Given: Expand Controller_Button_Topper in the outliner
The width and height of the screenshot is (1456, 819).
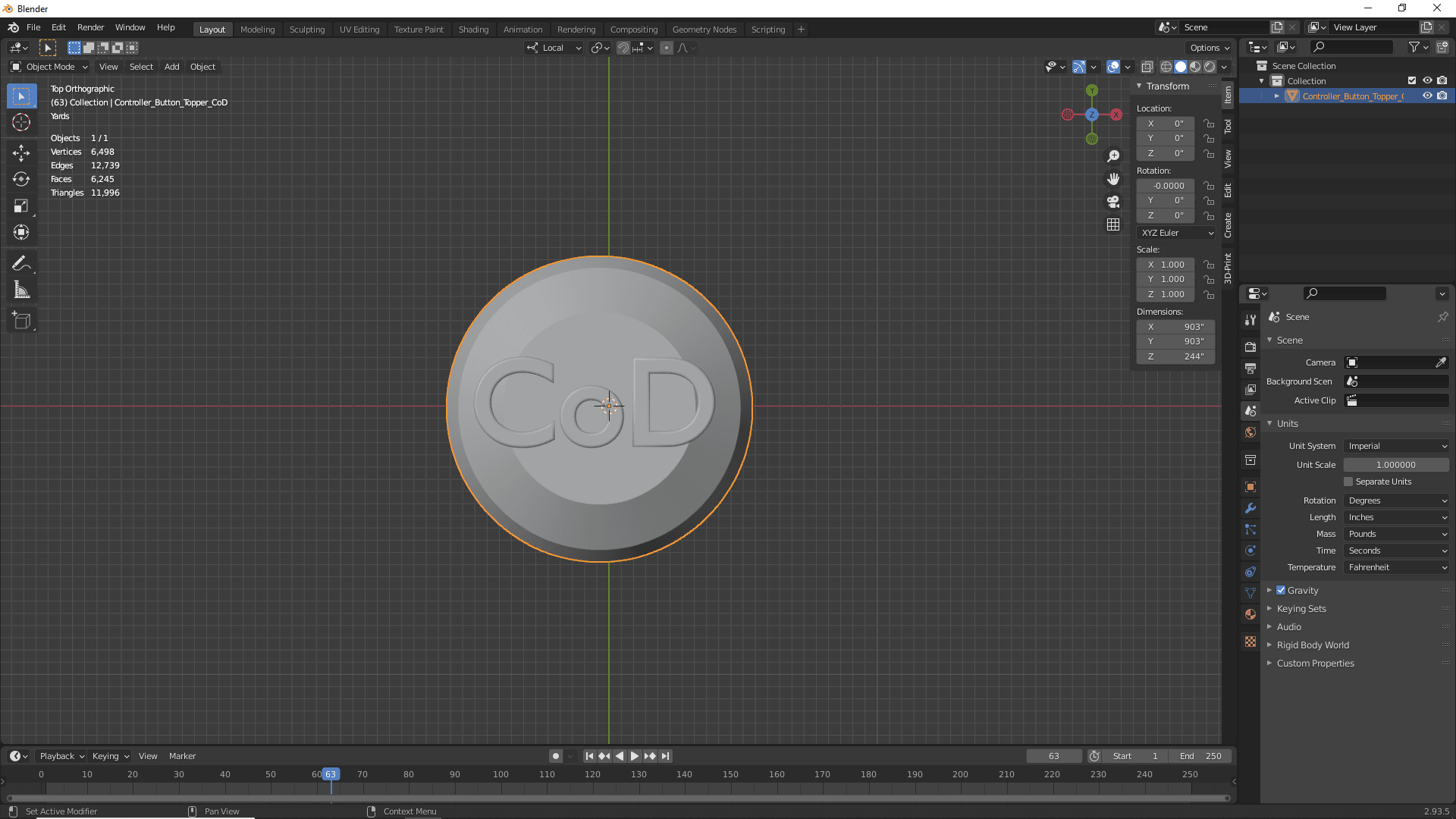Looking at the screenshot, I should pyautogui.click(x=1277, y=96).
